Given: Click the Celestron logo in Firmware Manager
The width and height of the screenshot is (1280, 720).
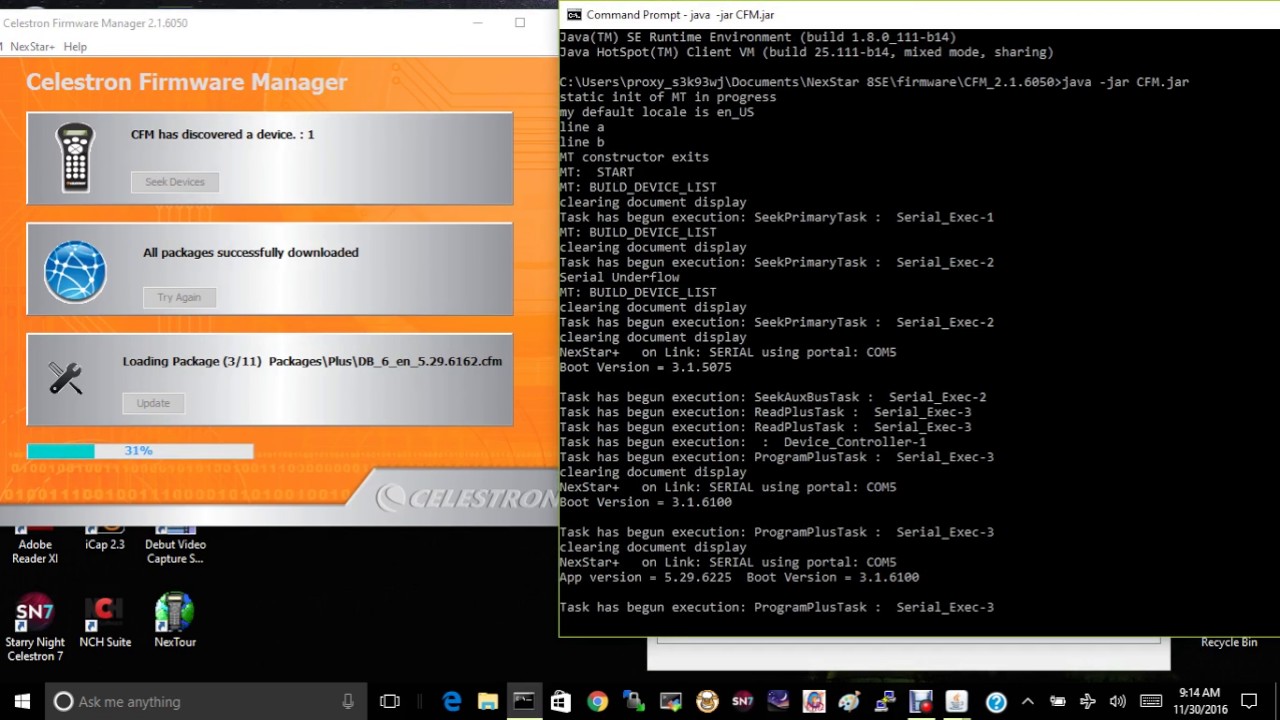Looking at the screenshot, I should [466, 497].
